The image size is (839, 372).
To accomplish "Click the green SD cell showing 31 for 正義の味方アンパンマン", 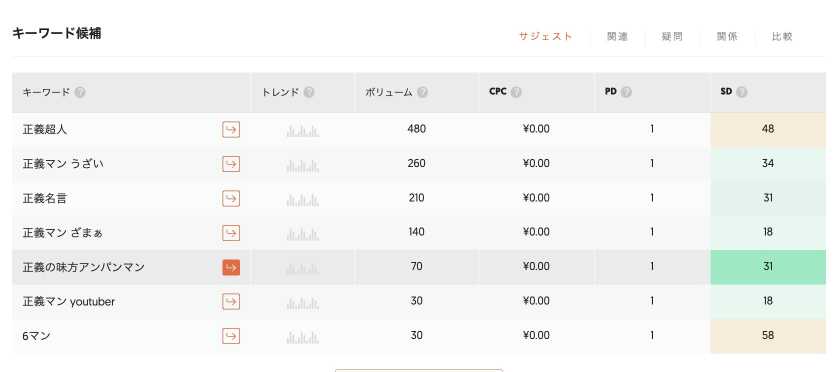I will point(768,267).
